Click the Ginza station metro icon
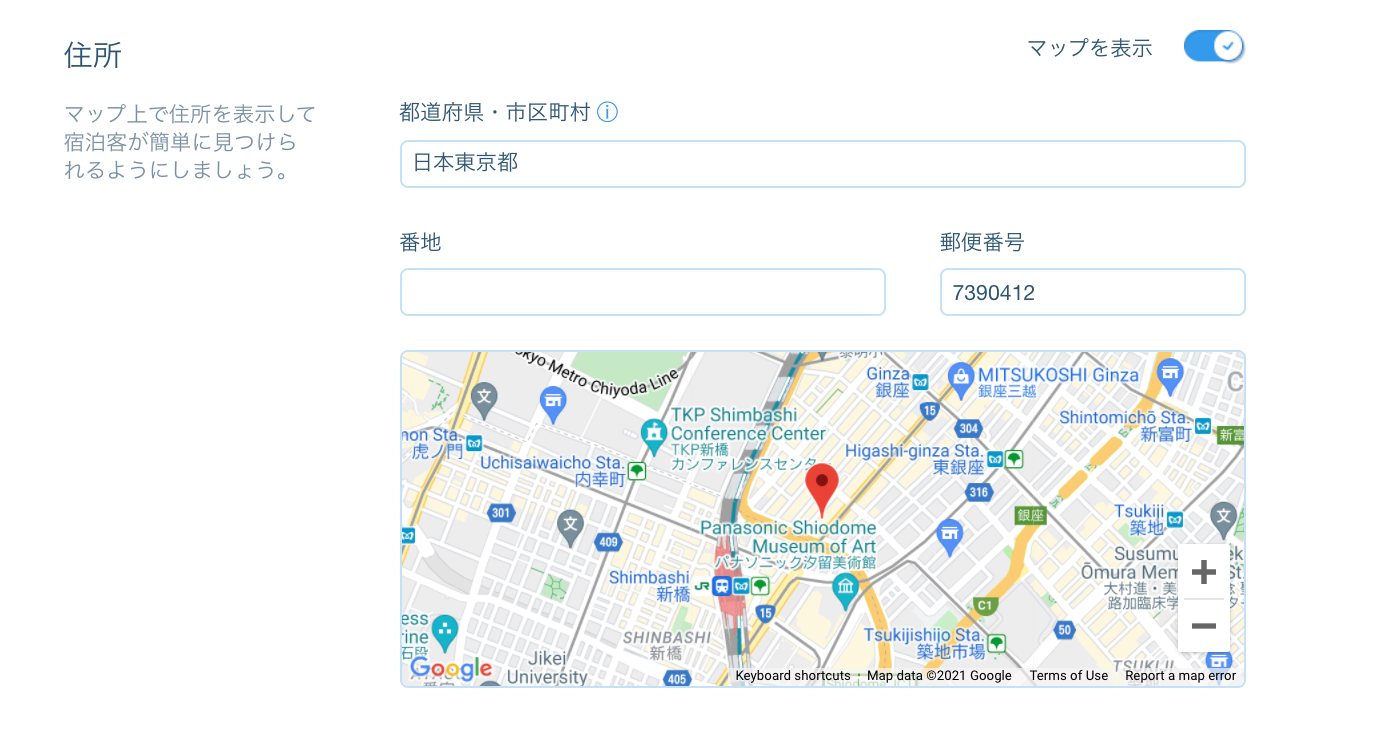Image resolution: width=1386 pixels, height=734 pixels. pos(920,382)
